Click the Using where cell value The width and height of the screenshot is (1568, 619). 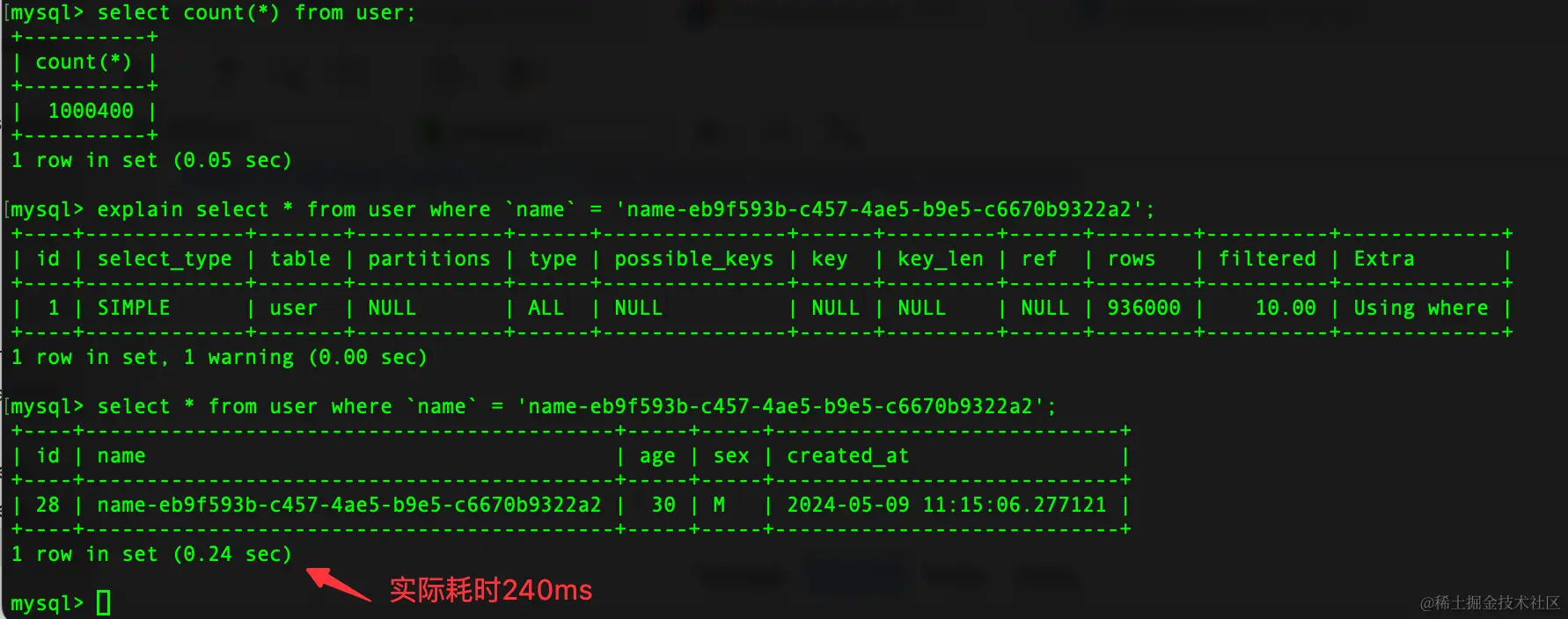point(1421,309)
